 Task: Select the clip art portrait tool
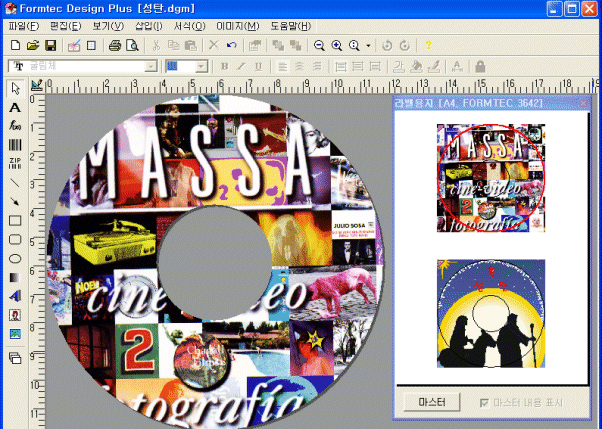(x=15, y=315)
